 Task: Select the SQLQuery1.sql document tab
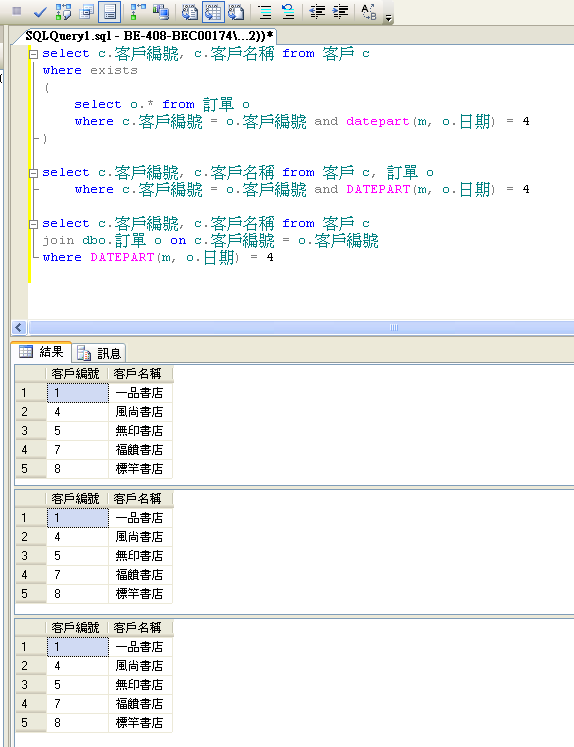149,36
